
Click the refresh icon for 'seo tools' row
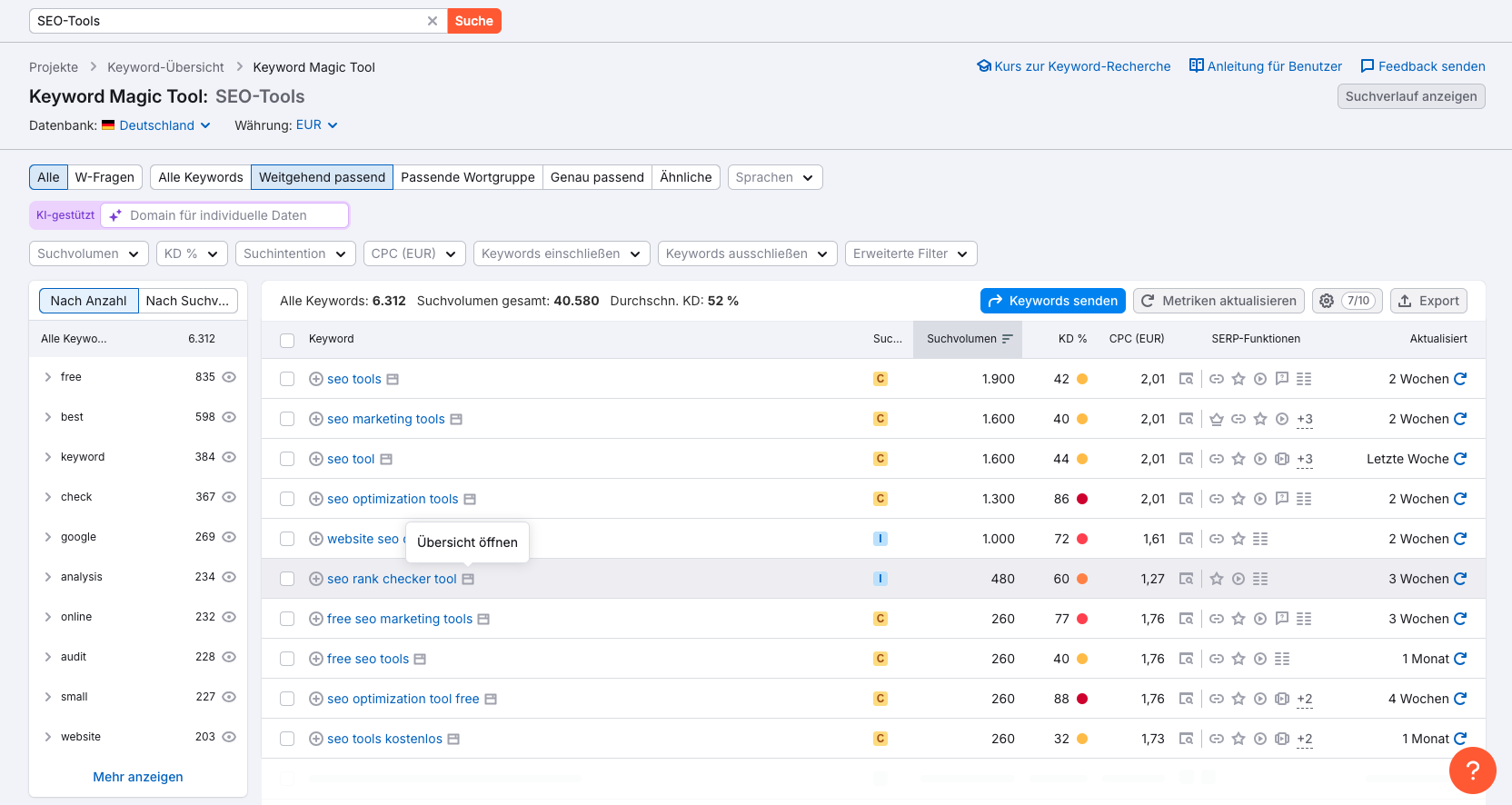coord(1460,379)
